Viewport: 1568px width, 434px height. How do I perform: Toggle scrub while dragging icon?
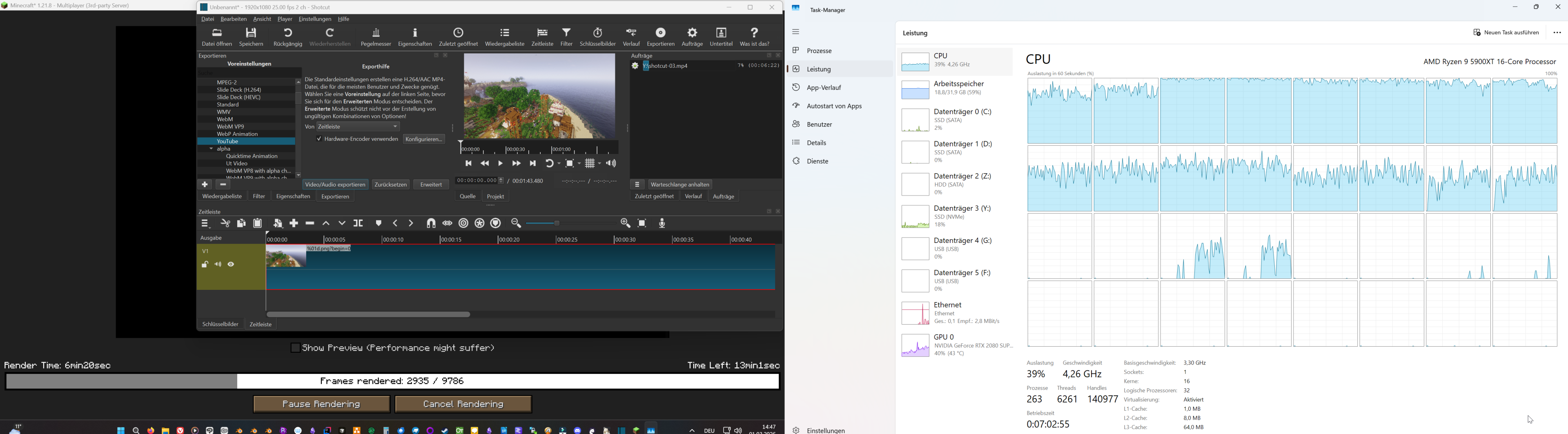pyautogui.click(x=448, y=223)
